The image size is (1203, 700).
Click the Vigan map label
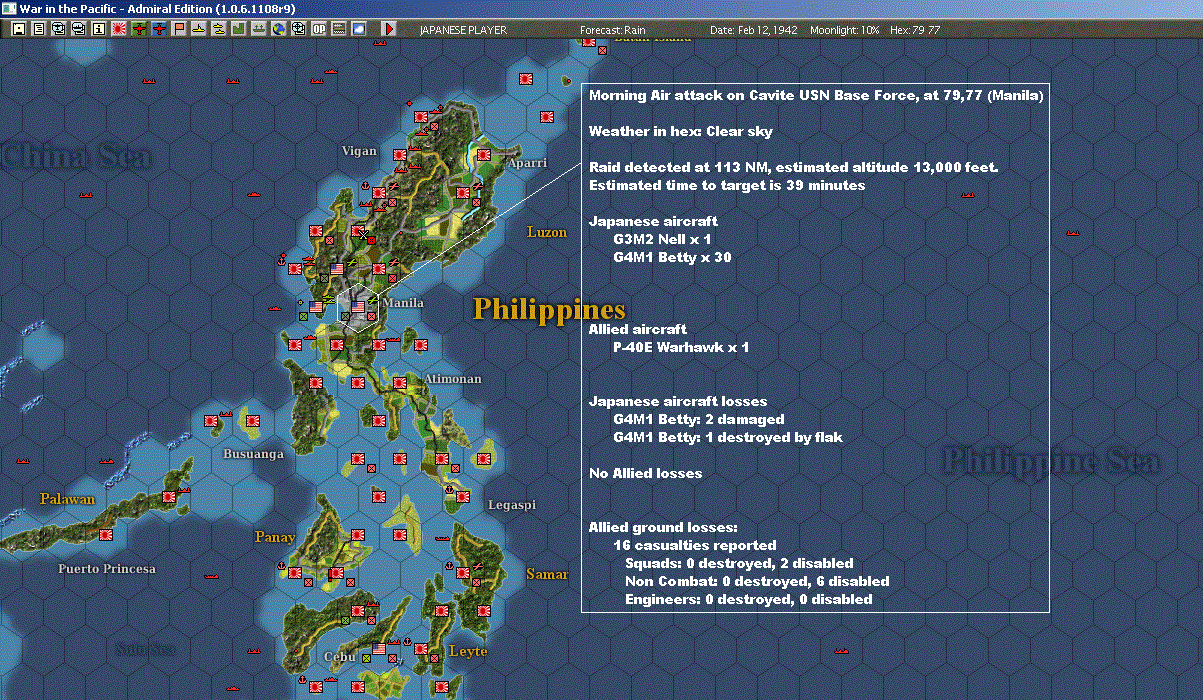pos(359,151)
